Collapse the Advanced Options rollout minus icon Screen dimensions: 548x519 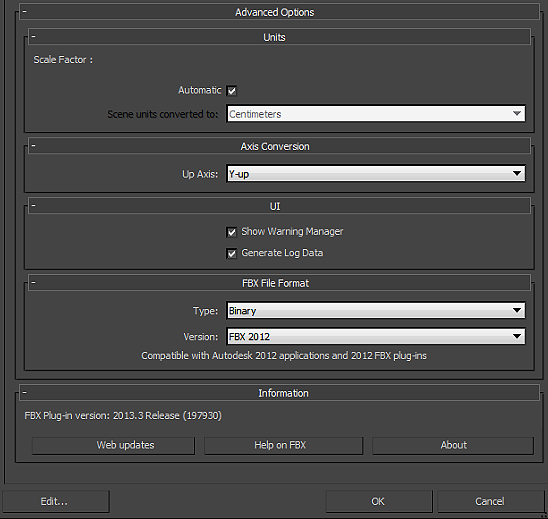pos(24,12)
